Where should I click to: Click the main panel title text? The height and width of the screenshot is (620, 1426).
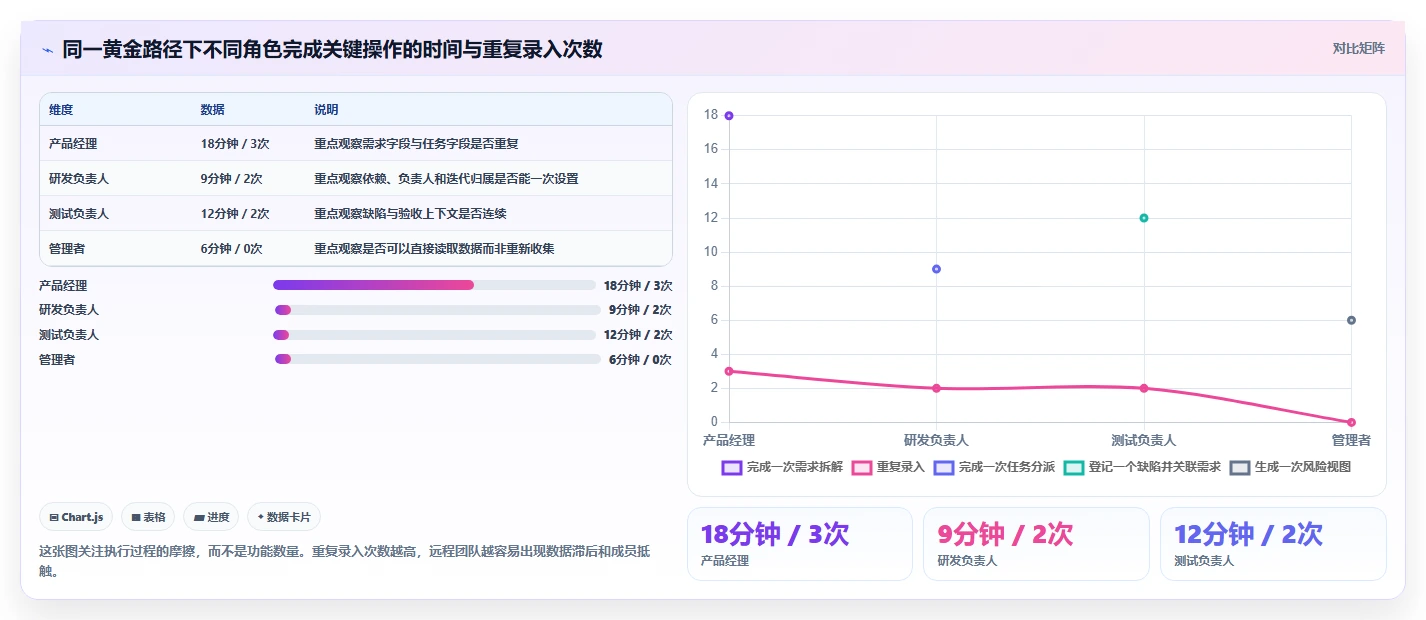pyautogui.click(x=332, y=49)
